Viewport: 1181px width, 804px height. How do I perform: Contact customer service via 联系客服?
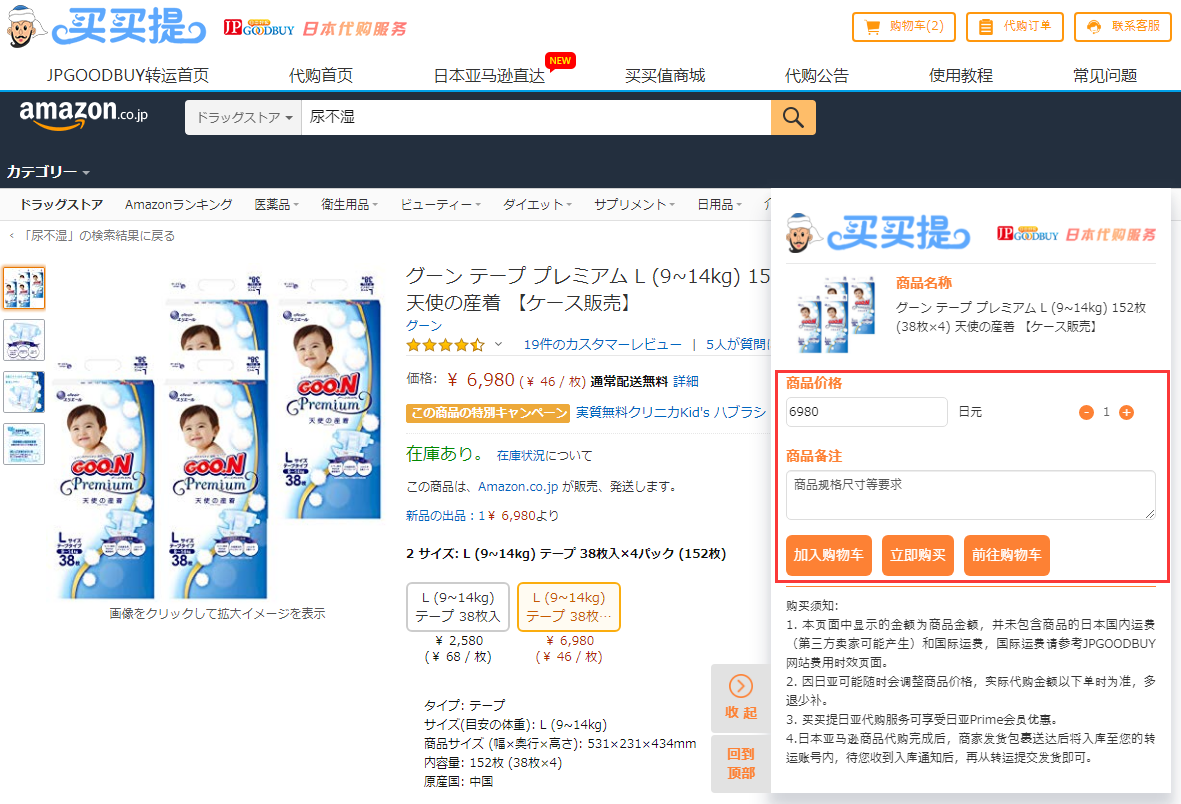(1122, 27)
